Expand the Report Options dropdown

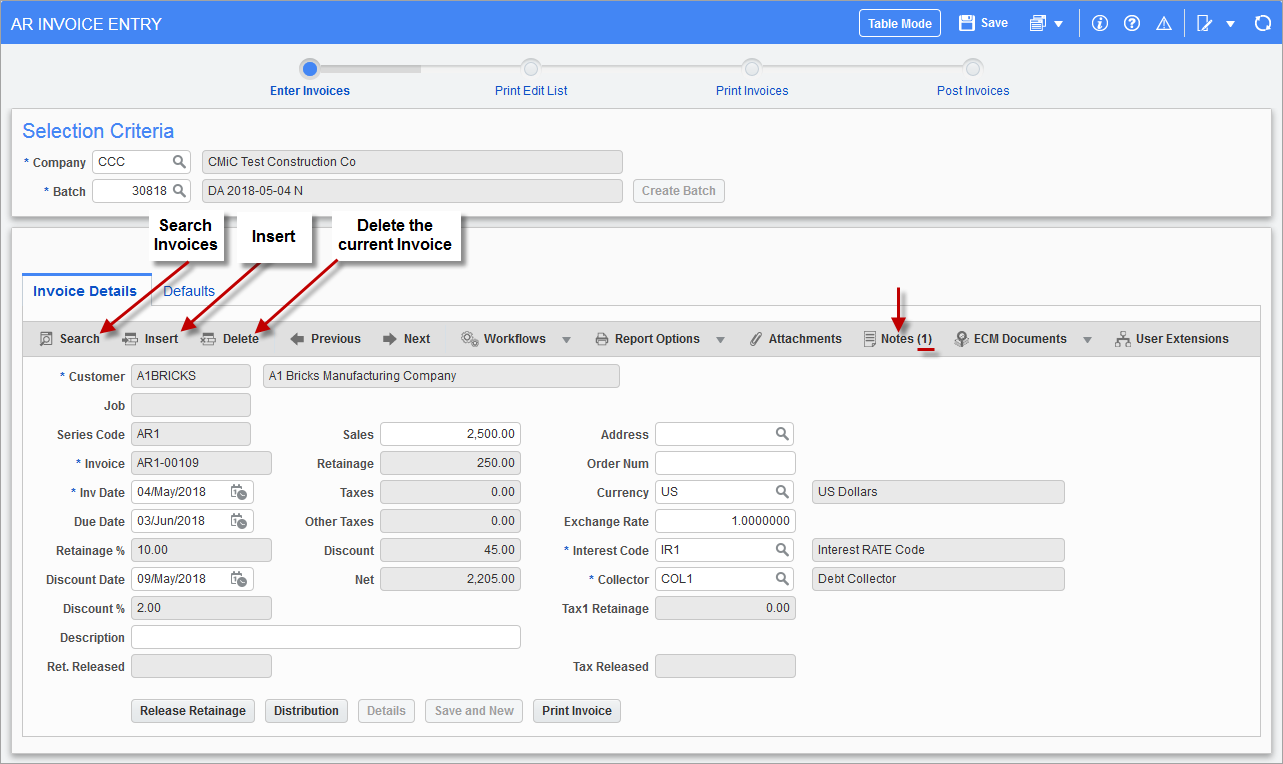(x=720, y=340)
